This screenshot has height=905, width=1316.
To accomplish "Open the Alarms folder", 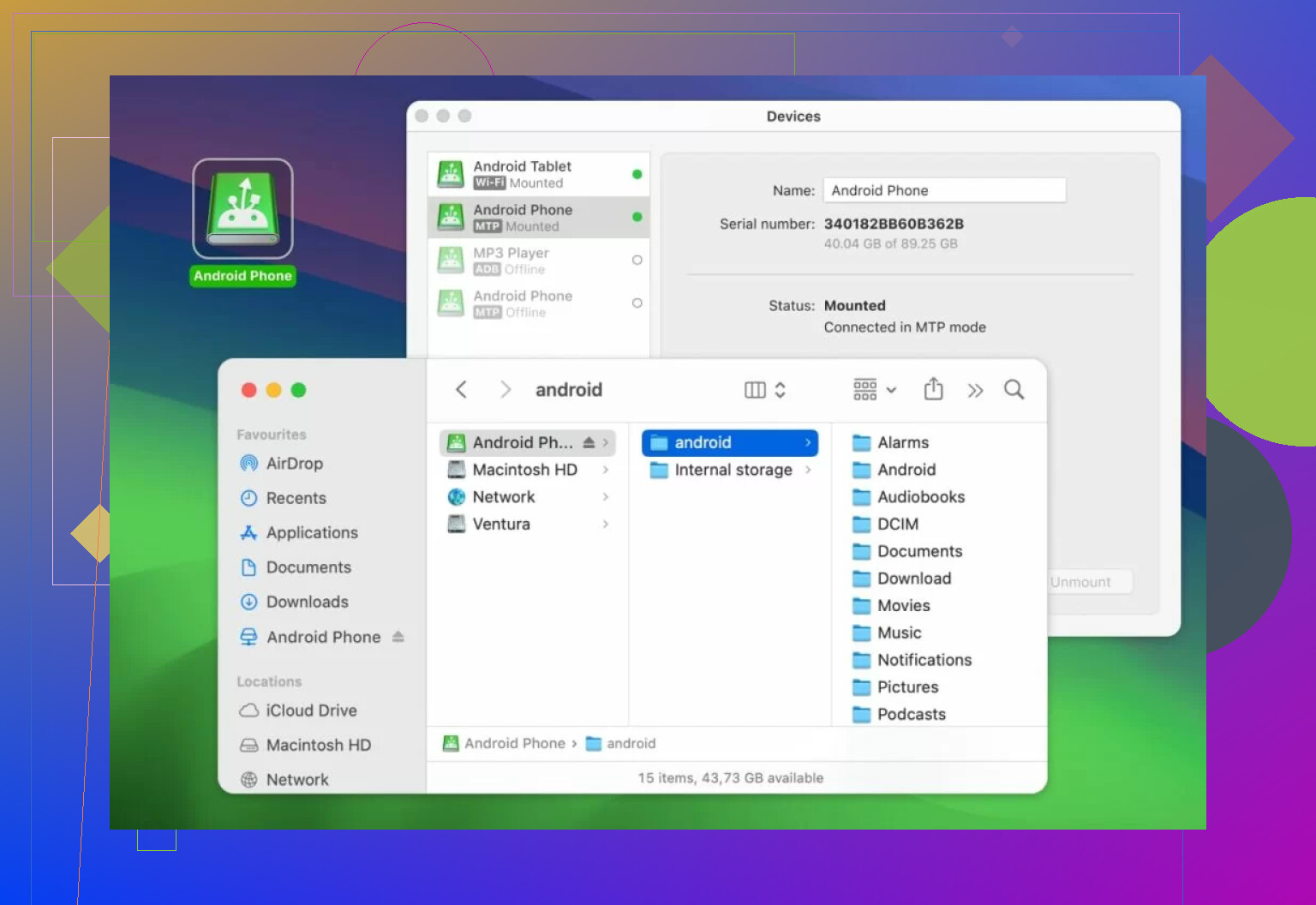I will (891, 442).
